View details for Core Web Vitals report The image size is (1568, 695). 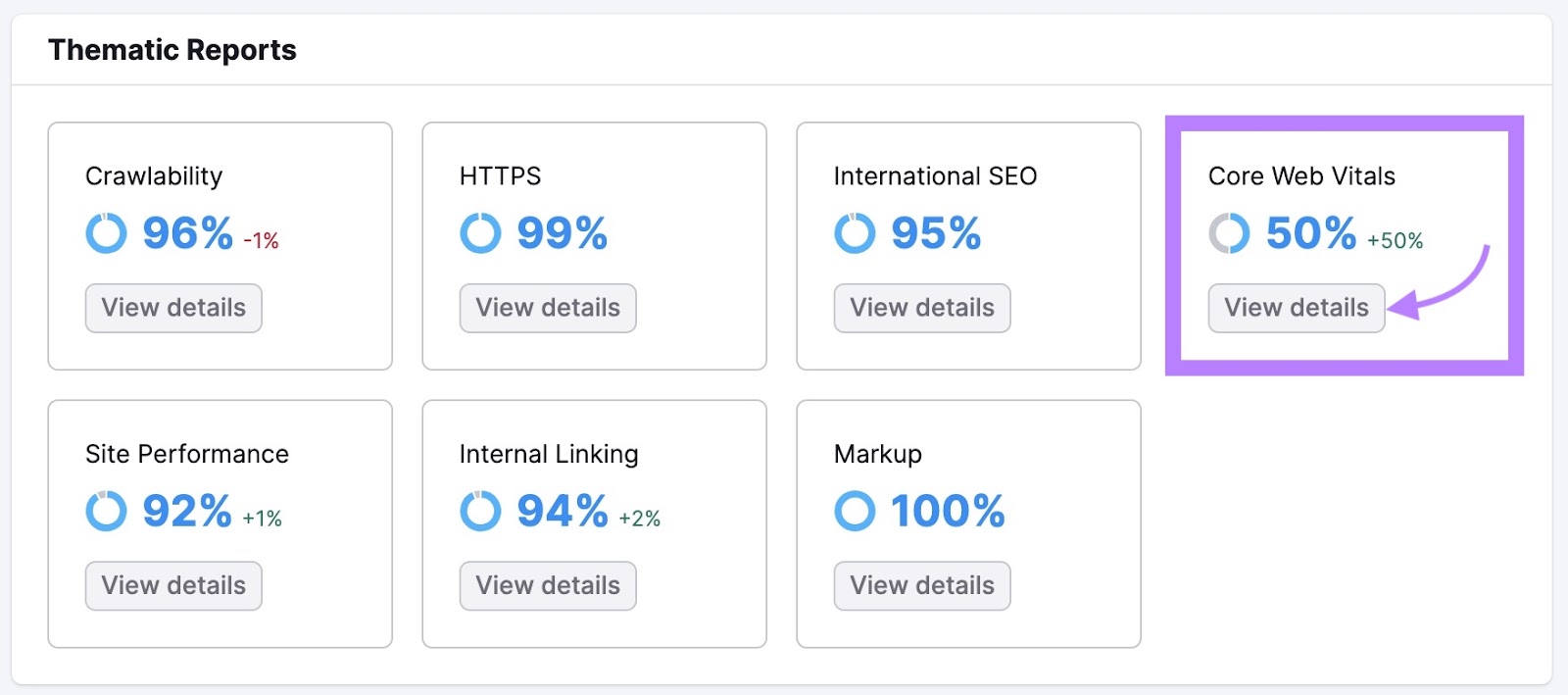[1296, 308]
